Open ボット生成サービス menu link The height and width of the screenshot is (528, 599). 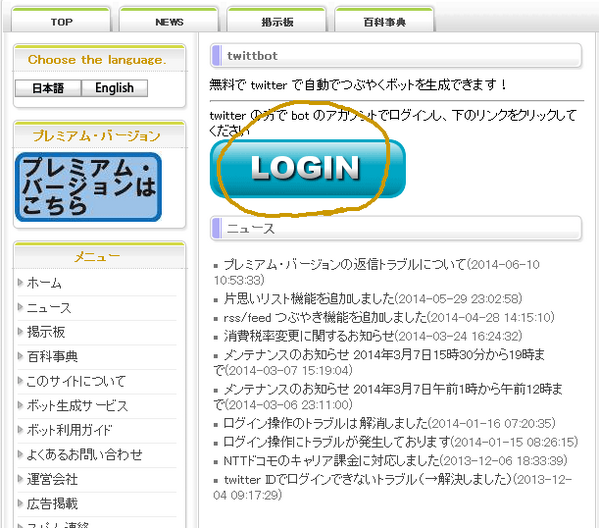click(77, 405)
